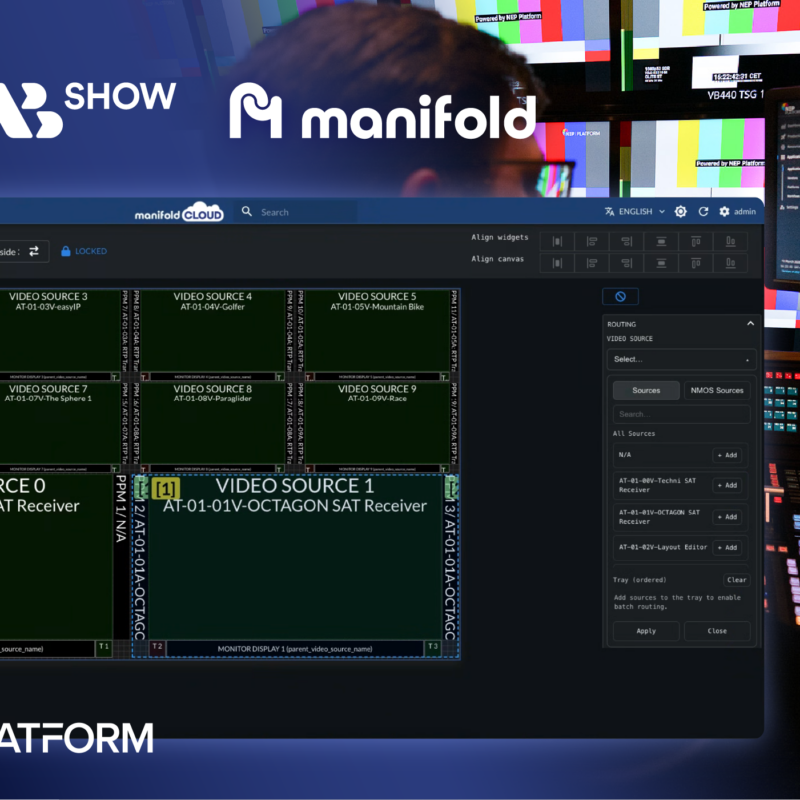
Task: Click the manifold CLOUD logo
Action: point(179,214)
